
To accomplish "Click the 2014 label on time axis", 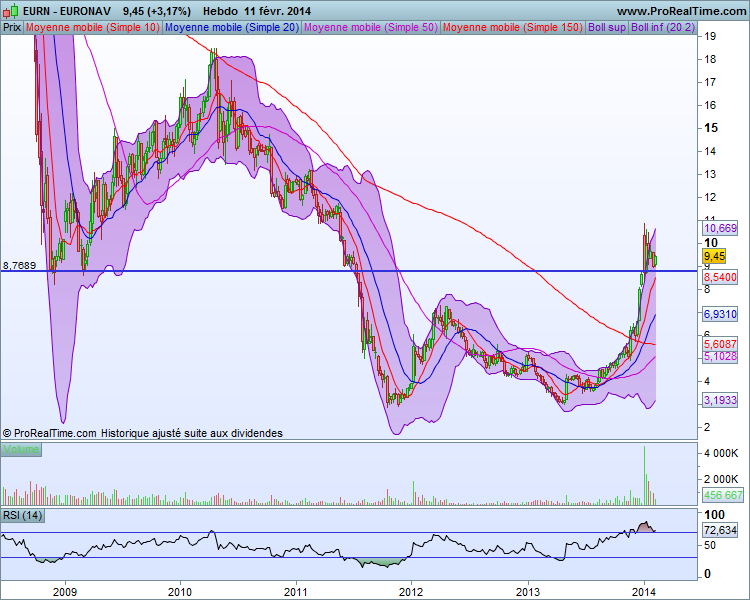I will coord(644,592).
